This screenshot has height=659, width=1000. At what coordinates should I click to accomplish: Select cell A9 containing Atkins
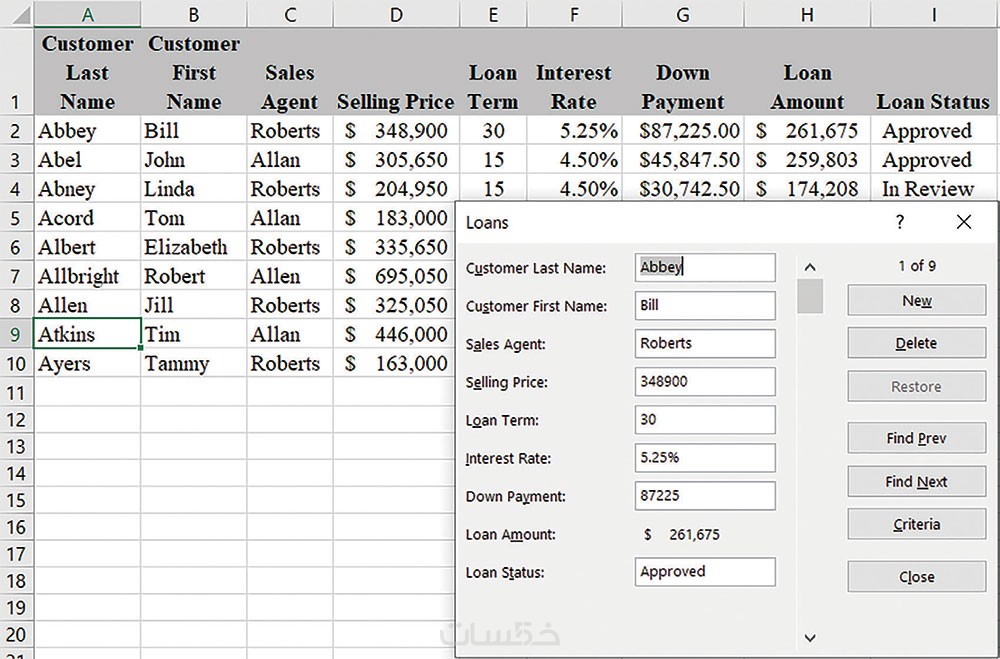coord(87,335)
